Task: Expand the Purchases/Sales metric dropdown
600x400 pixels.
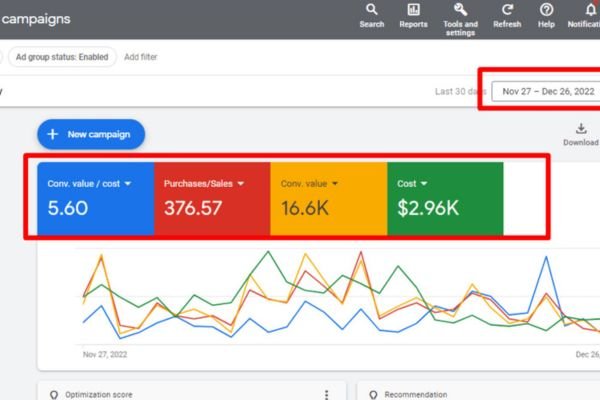Action: pos(241,184)
